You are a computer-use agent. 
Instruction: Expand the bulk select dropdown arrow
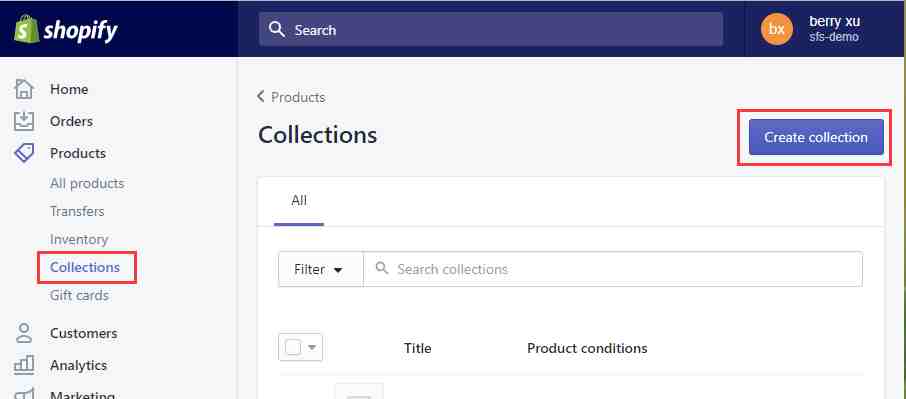[x=312, y=348]
